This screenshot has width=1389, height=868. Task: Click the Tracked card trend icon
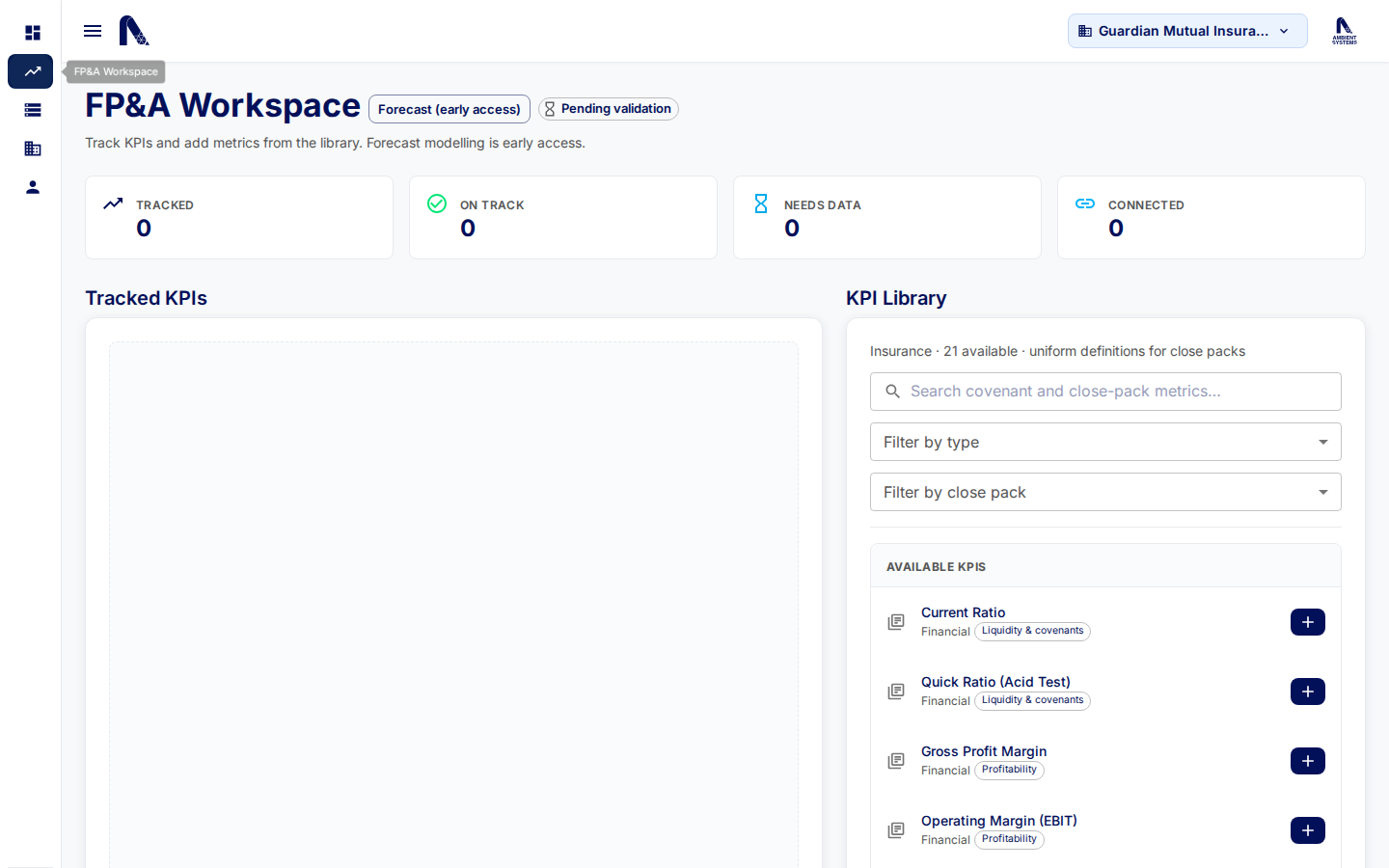(113, 203)
